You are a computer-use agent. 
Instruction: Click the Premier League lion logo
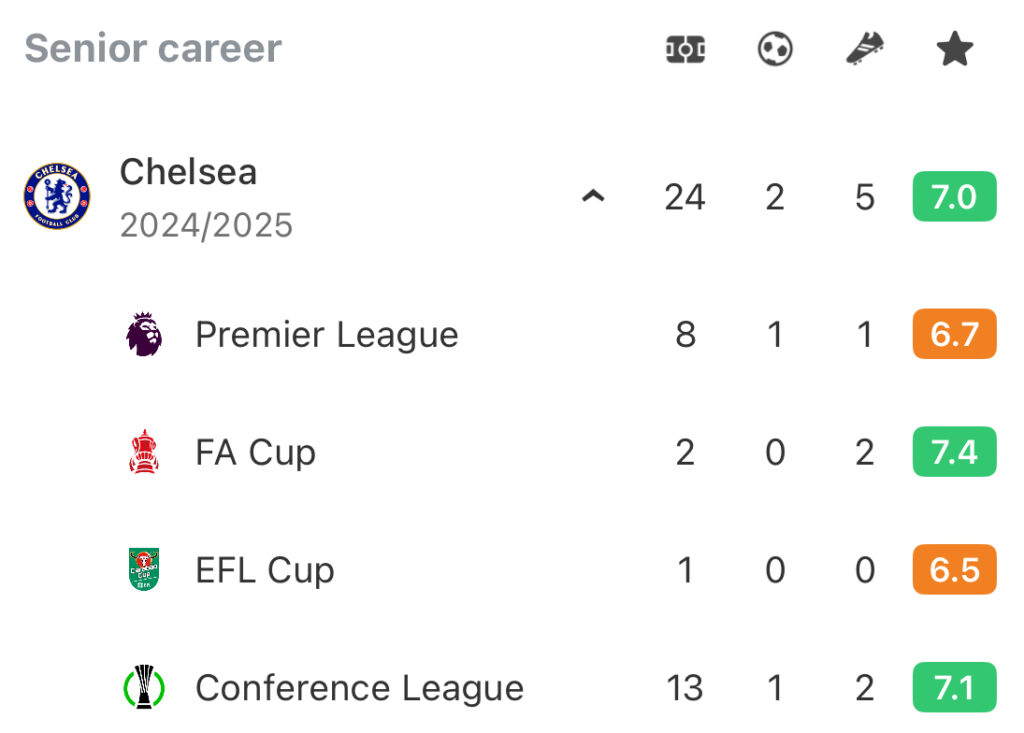[x=144, y=334]
